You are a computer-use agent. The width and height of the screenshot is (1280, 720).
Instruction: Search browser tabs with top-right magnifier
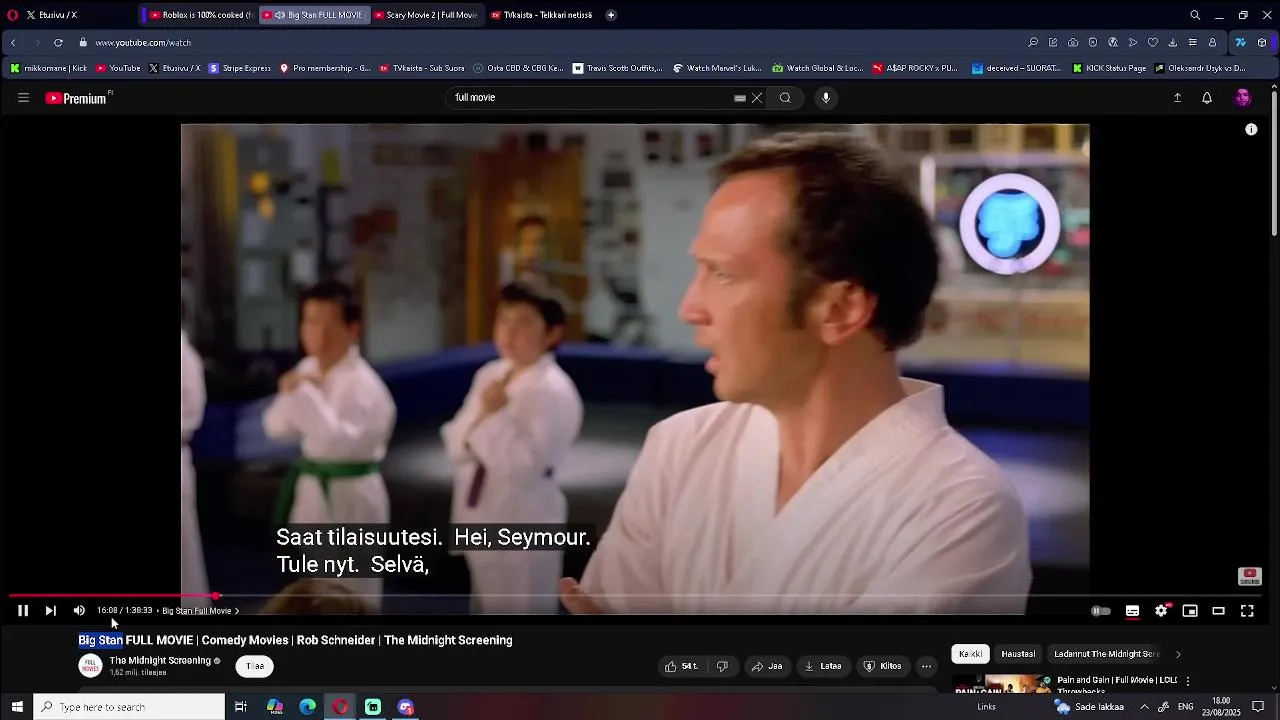1195,15
